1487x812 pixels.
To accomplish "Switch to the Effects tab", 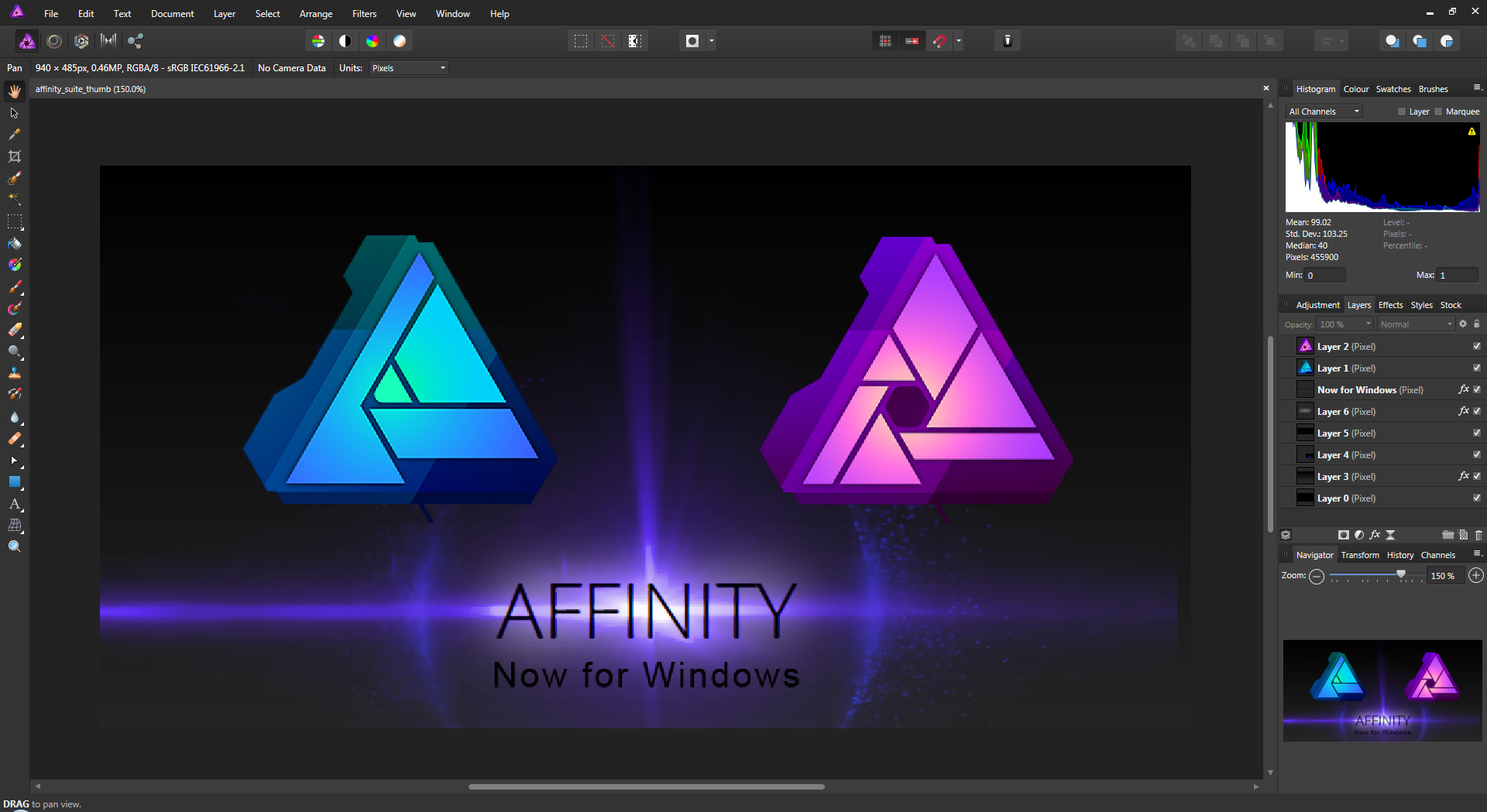I will pyautogui.click(x=1390, y=305).
